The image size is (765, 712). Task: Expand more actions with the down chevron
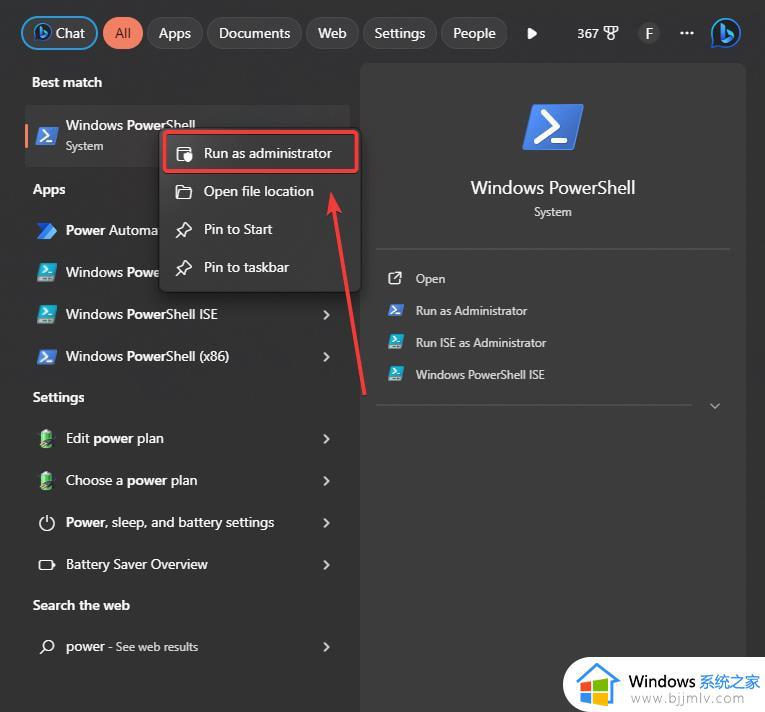715,406
